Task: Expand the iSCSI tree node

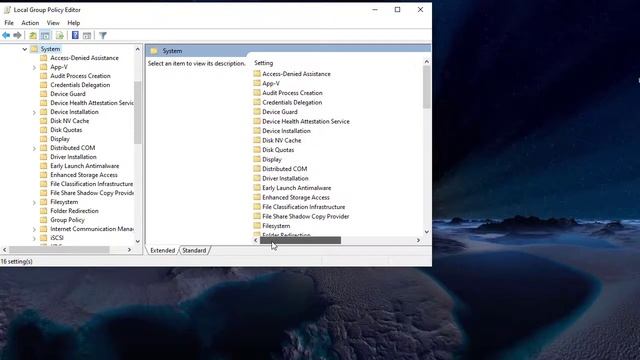Action: (34, 238)
